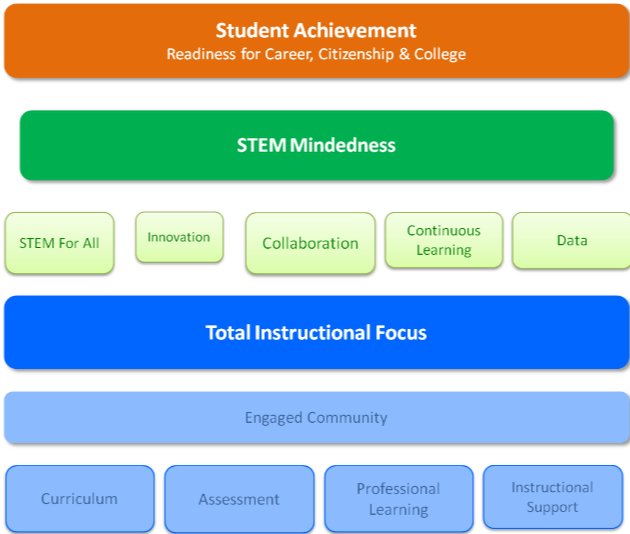Click the word Engaged in light-blue bar
The width and height of the screenshot is (630, 534).
click(x=273, y=418)
